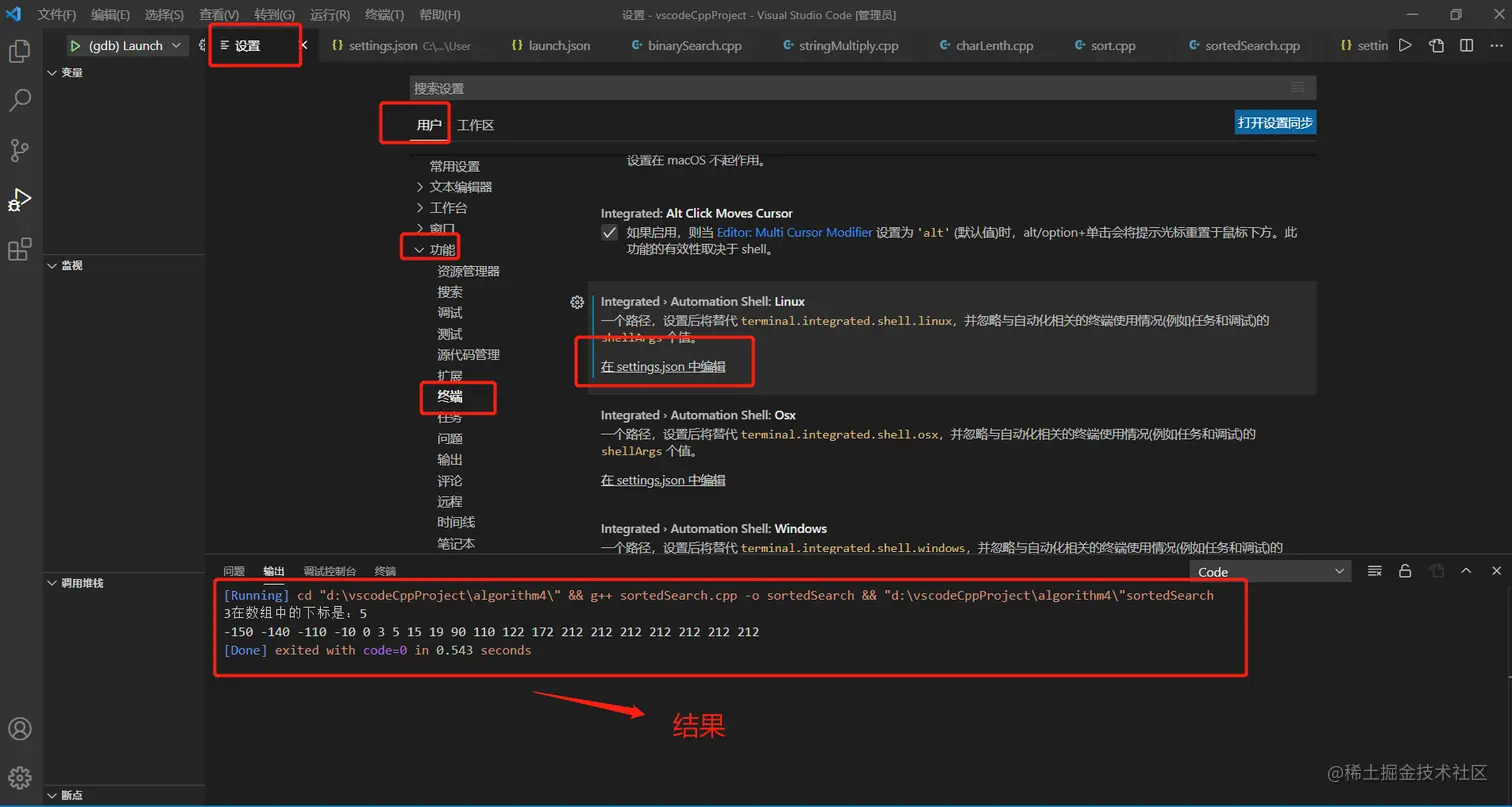
Task: Open the 帮助(H) menu
Action: tap(440, 15)
